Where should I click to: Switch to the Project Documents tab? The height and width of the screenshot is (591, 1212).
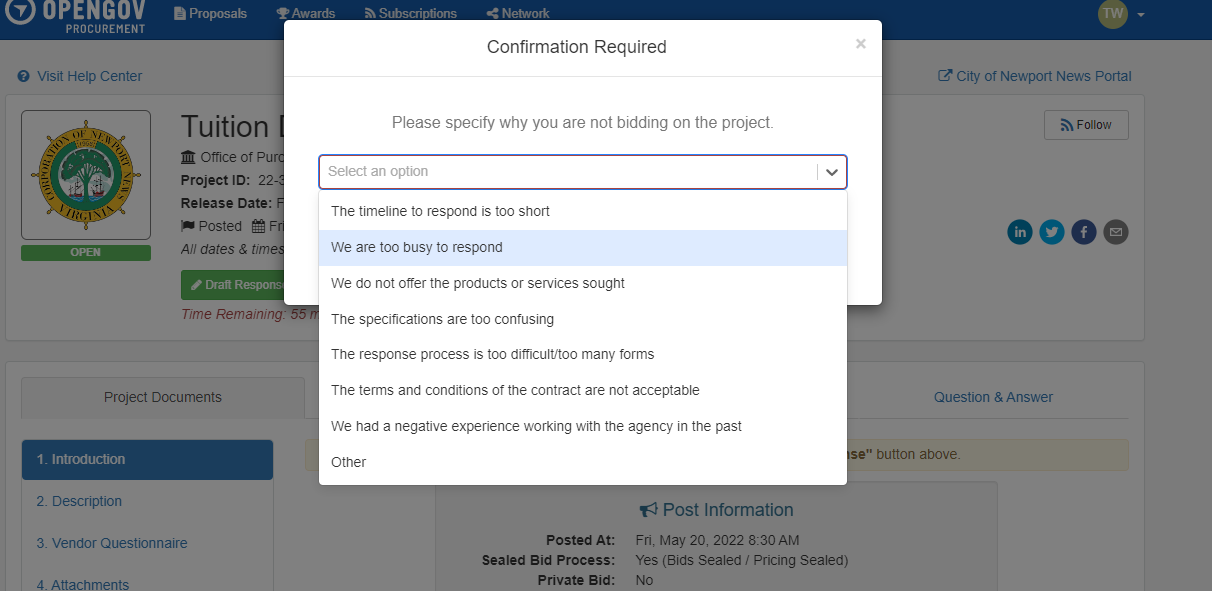162,397
